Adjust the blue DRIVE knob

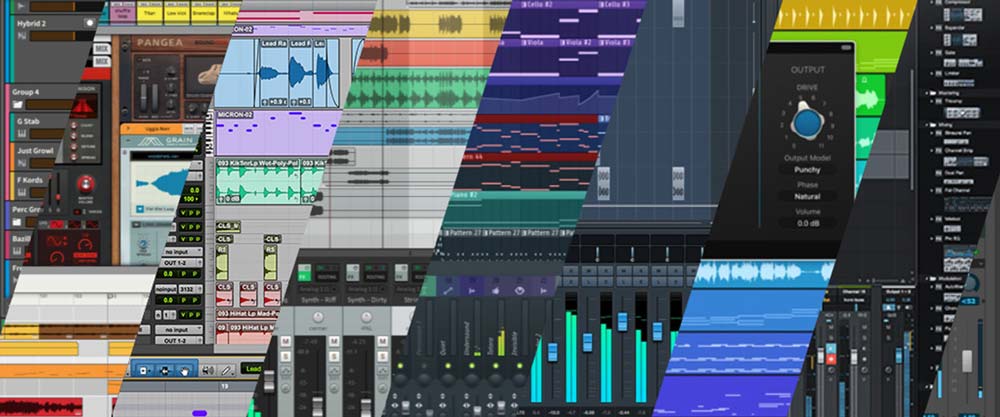click(x=806, y=122)
